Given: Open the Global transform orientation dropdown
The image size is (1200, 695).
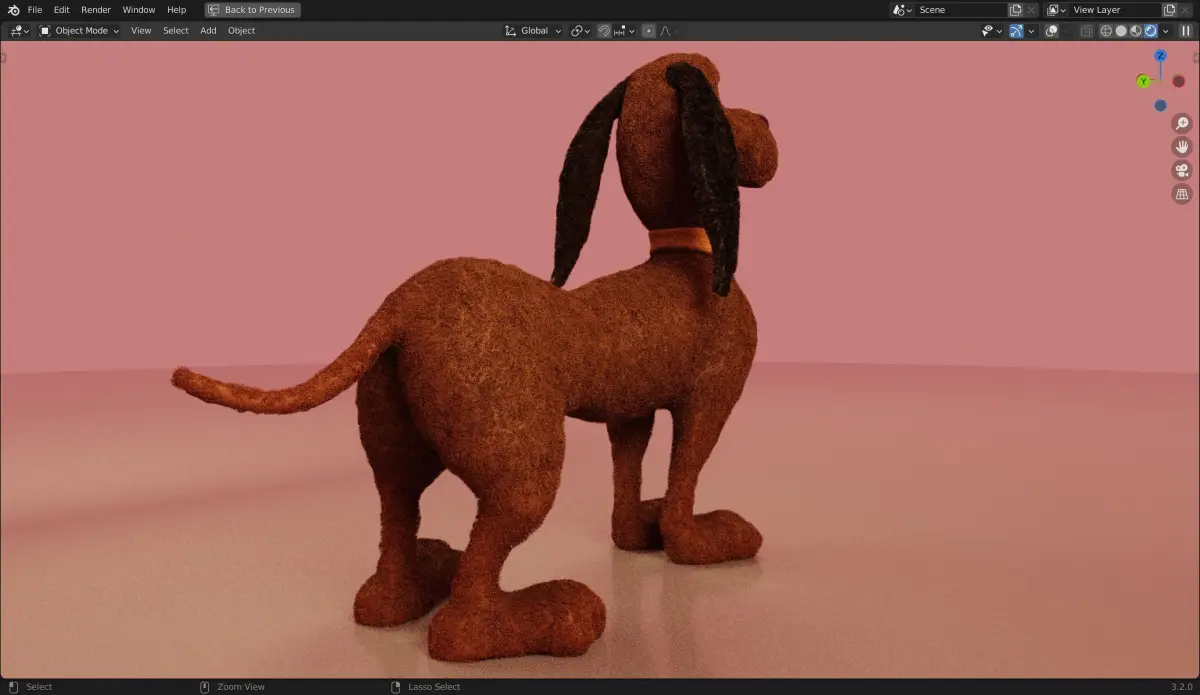Looking at the screenshot, I should click(x=533, y=31).
